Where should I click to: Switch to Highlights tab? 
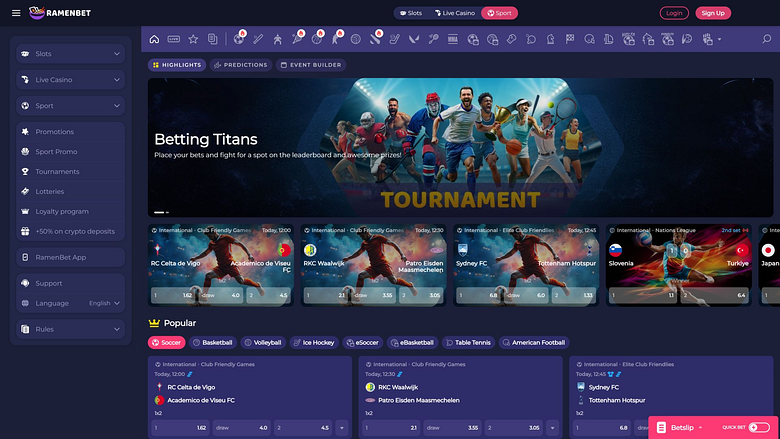click(177, 65)
